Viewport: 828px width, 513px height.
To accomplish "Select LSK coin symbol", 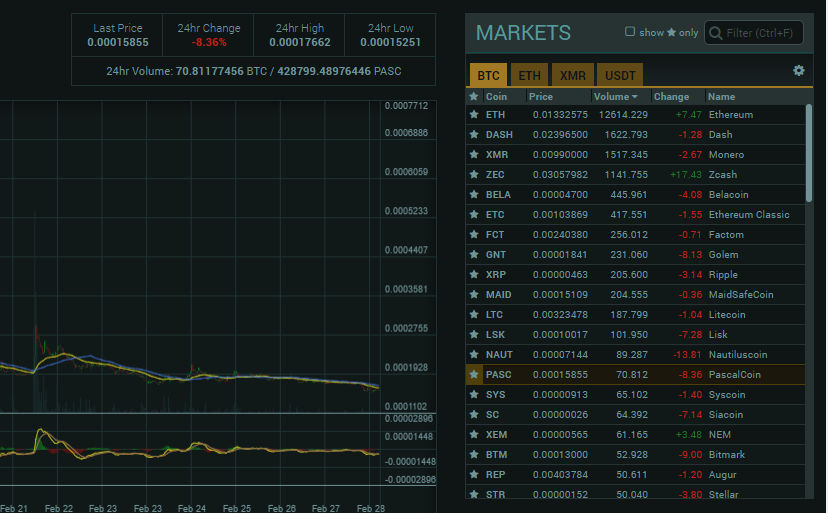I will (x=495, y=335).
